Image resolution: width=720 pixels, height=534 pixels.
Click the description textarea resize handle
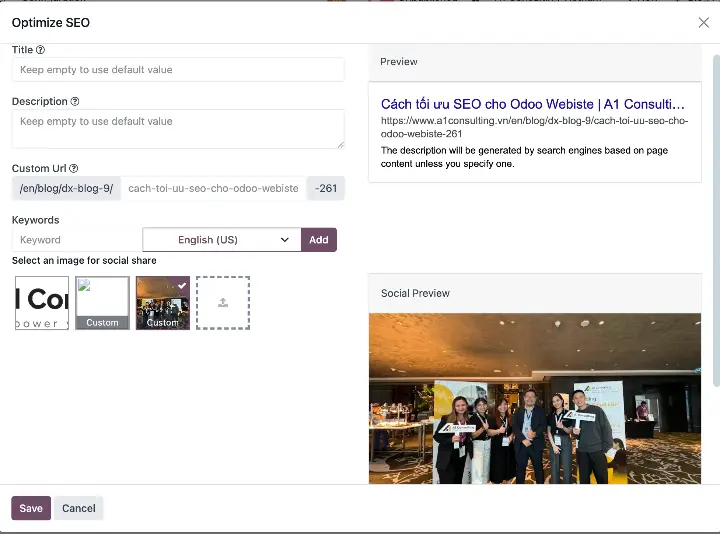point(340,144)
